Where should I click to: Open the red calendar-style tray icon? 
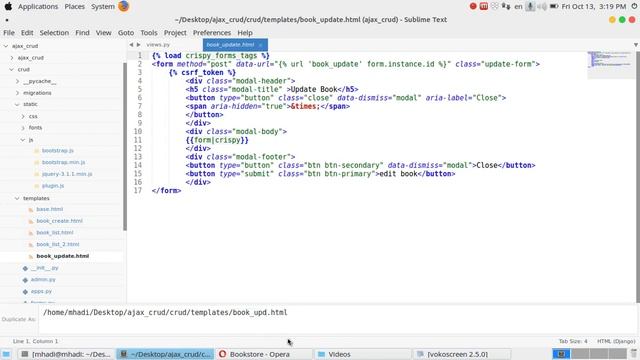tap(484, 6)
